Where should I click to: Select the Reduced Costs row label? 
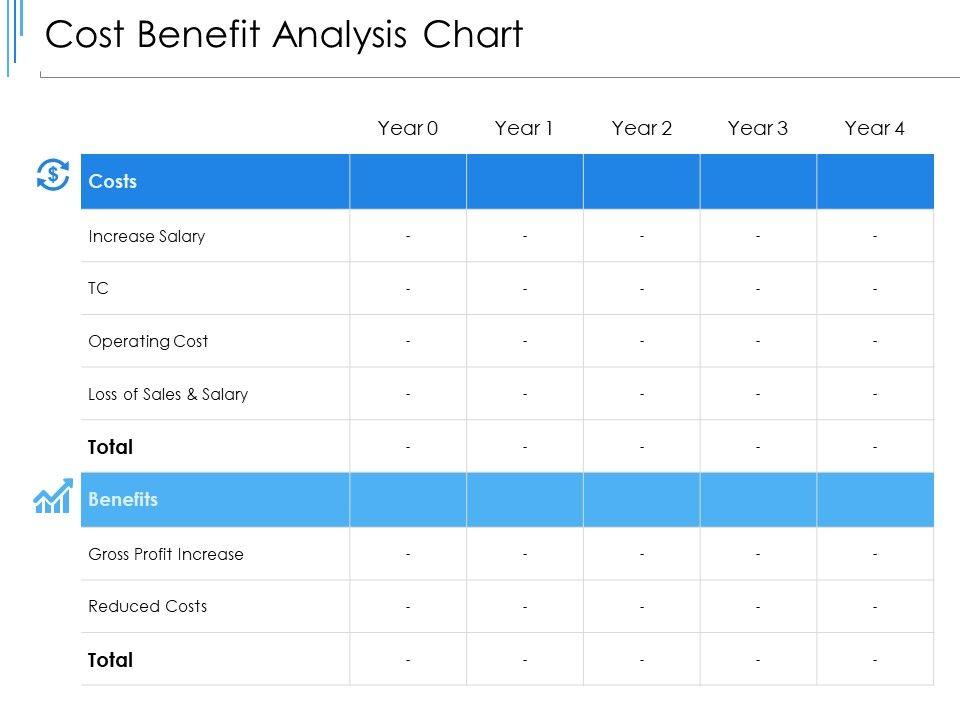pyautogui.click(x=147, y=606)
